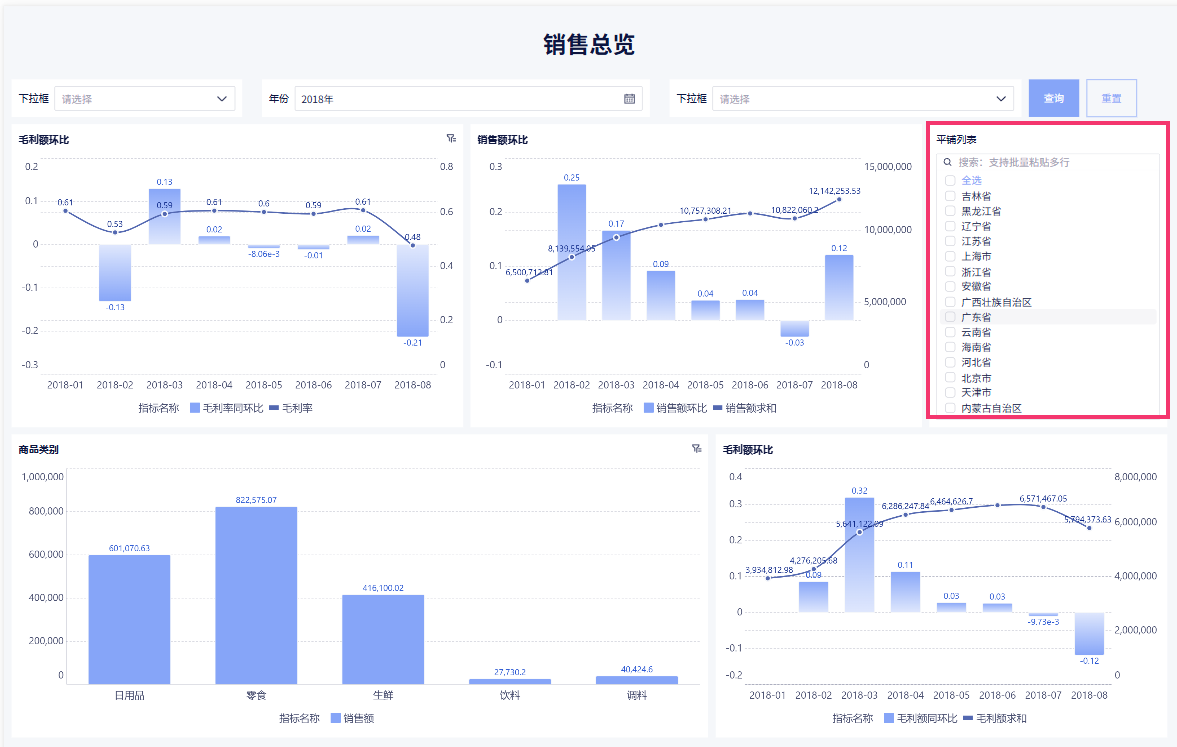The height and width of the screenshot is (747, 1177).
Task: Tick the 吉林省 checkbox
Action: (950, 196)
